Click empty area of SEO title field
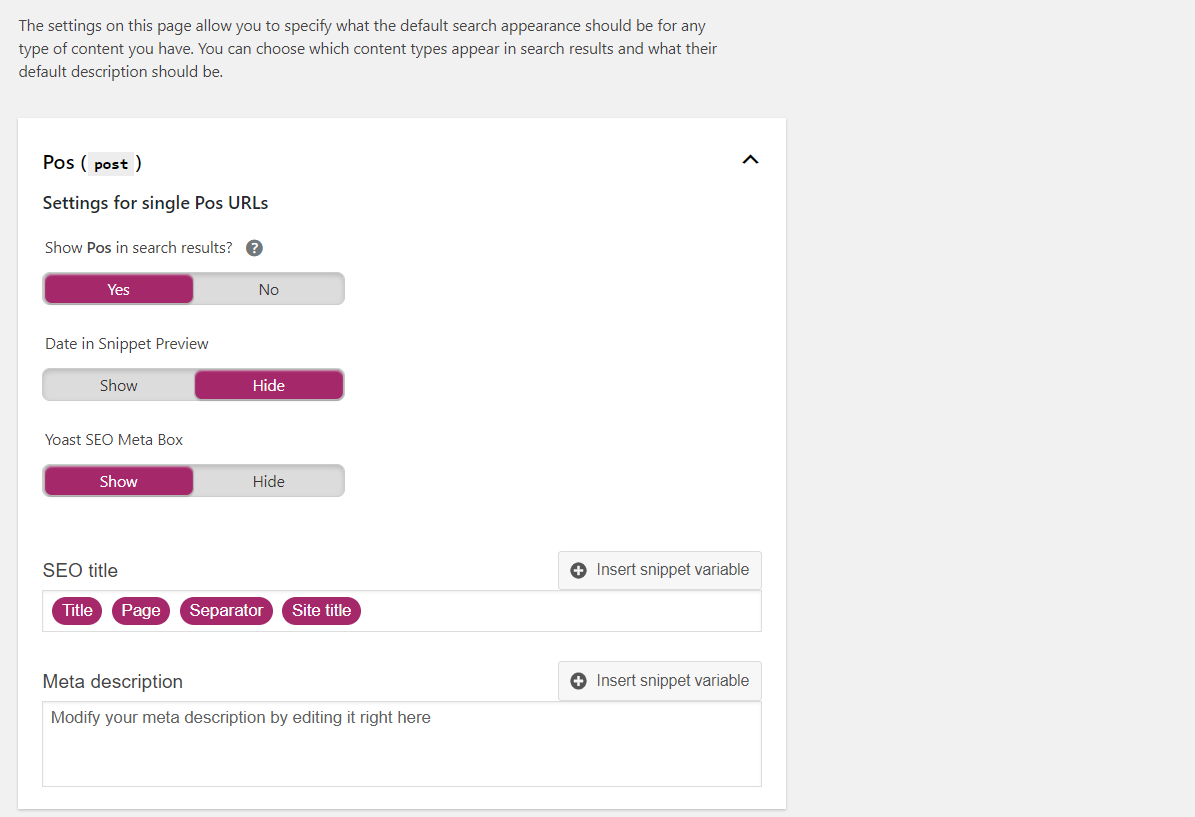 pyautogui.click(x=560, y=611)
